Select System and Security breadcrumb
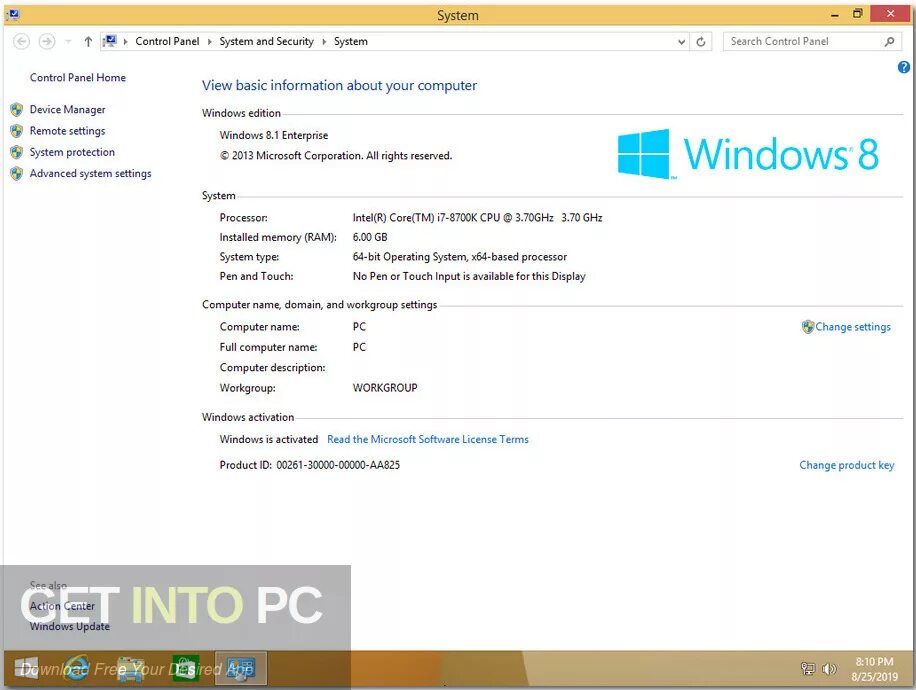The height and width of the screenshot is (690, 916). coord(266,41)
